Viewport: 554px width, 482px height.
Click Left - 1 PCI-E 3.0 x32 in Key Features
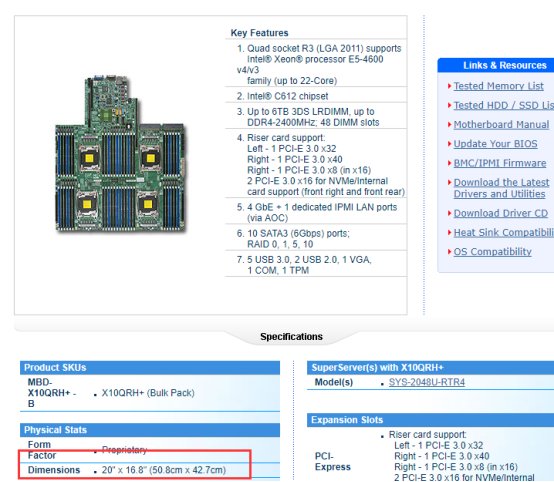pyautogui.click(x=291, y=149)
